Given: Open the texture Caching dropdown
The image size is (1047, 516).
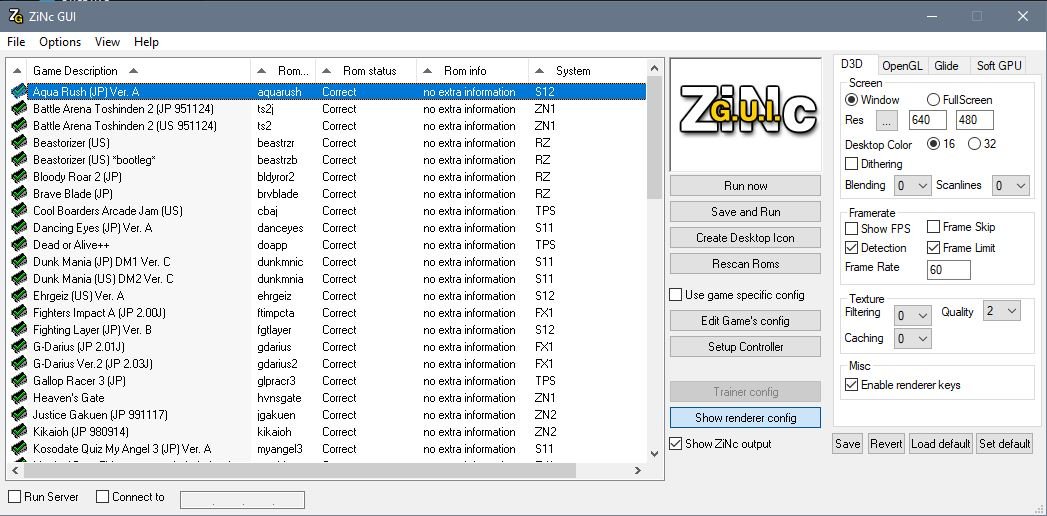Looking at the screenshot, I should pos(912,339).
